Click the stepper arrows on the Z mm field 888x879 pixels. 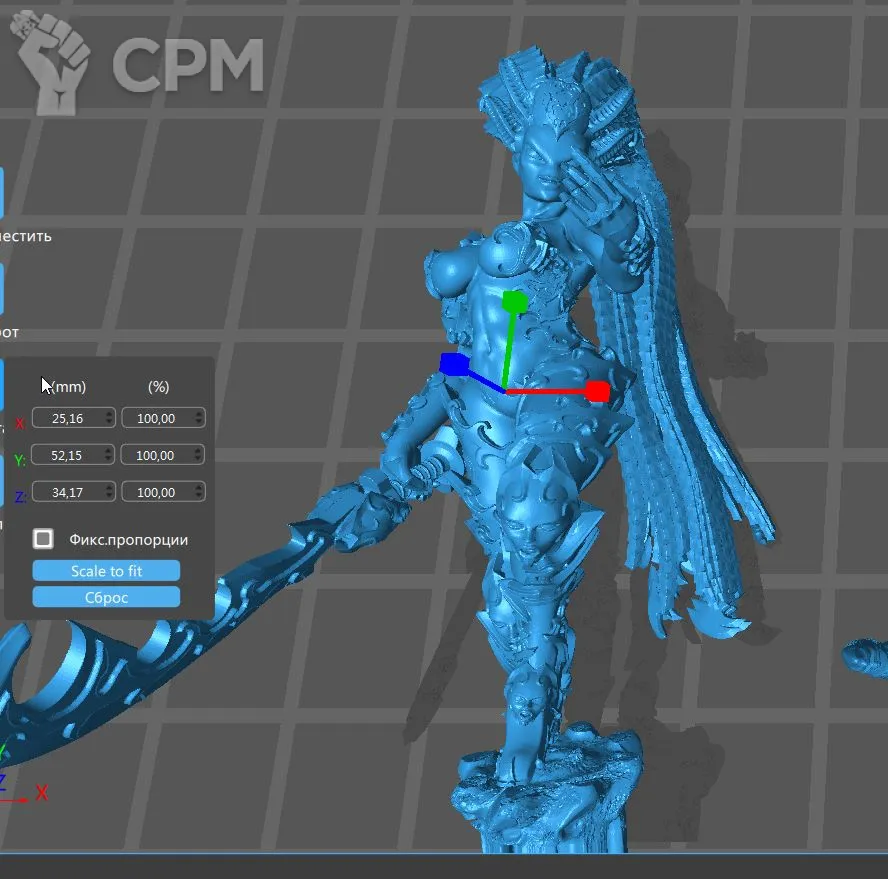[109, 492]
